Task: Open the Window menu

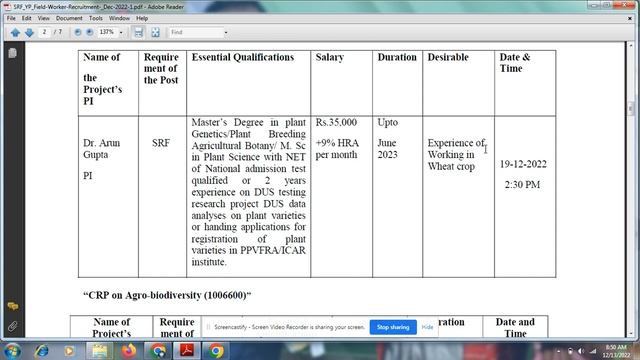Action: [119, 18]
